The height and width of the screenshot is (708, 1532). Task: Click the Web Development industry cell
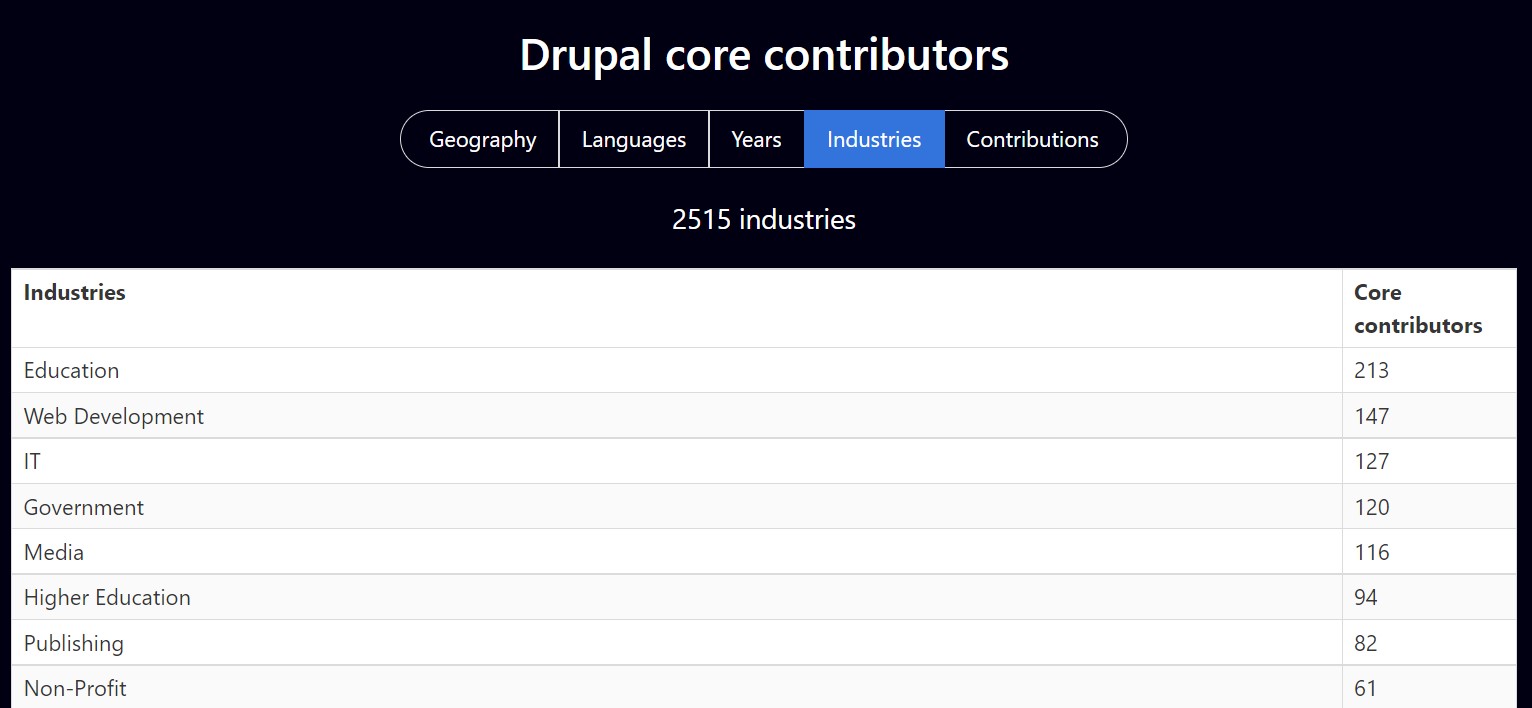(x=677, y=416)
